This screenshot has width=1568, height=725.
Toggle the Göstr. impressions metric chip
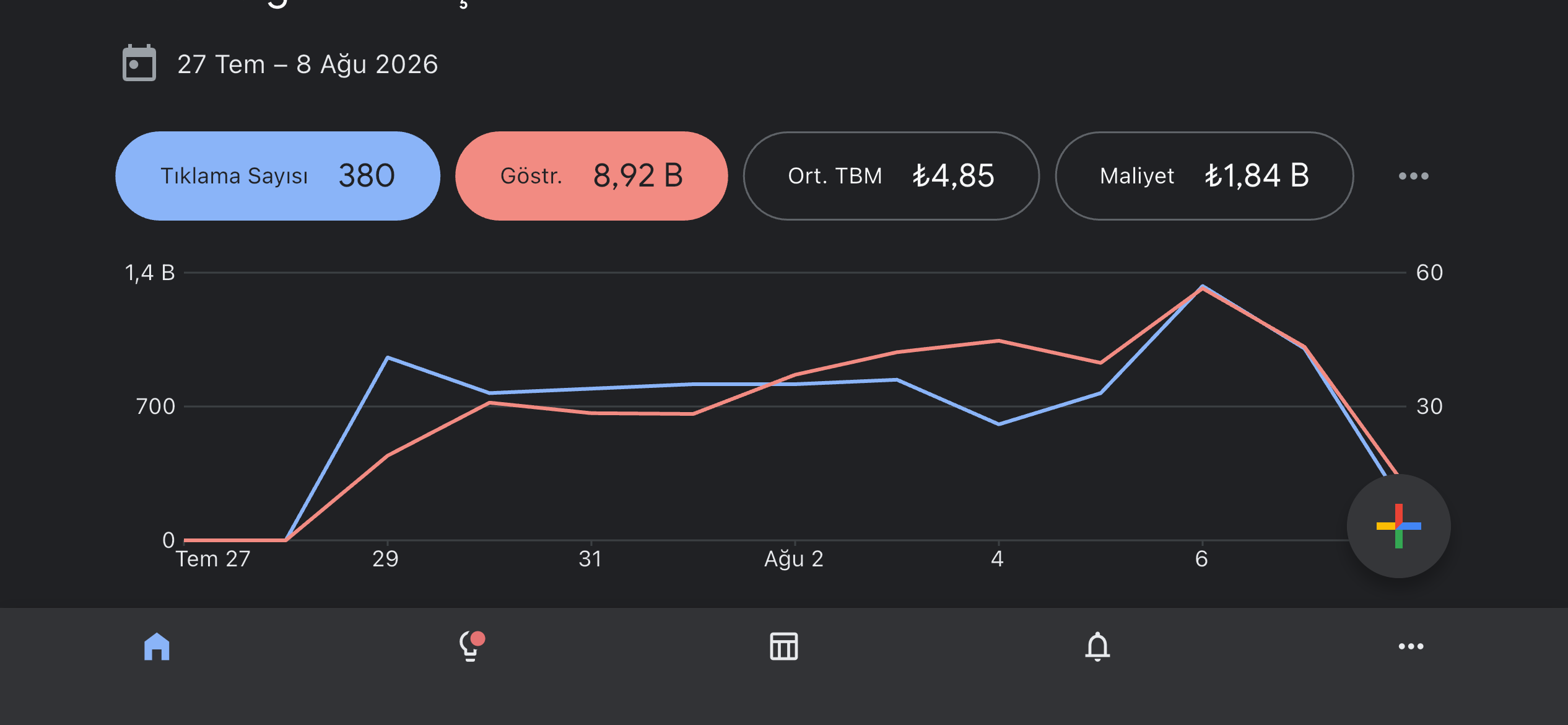[591, 176]
